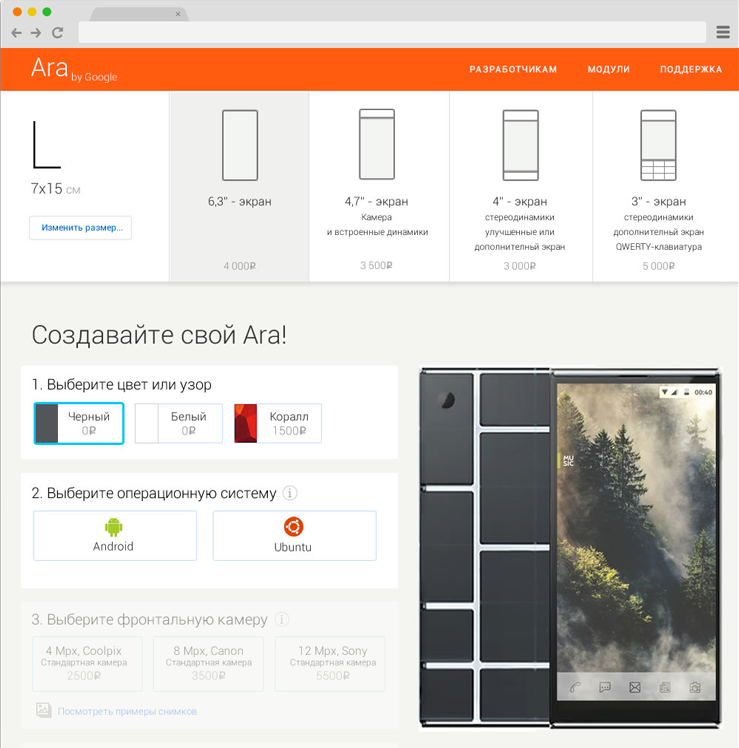Go forward with the browser forward arrow
Viewport: 739px width, 748px height.
tap(36, 32)
